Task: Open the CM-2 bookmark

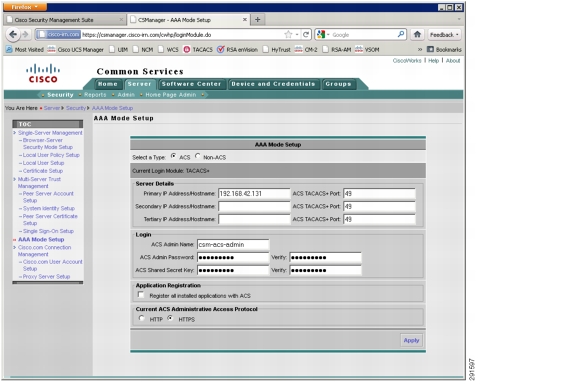Action: pyautogui.click(x=306, y=50)
